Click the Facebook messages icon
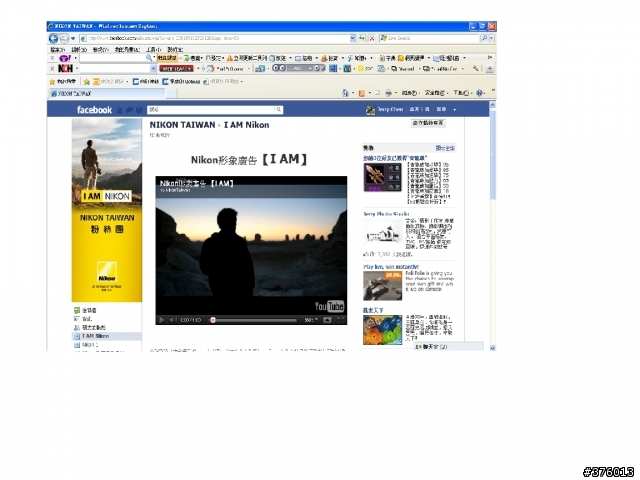This screenshot has width=640, height=480. click(129, 110)
